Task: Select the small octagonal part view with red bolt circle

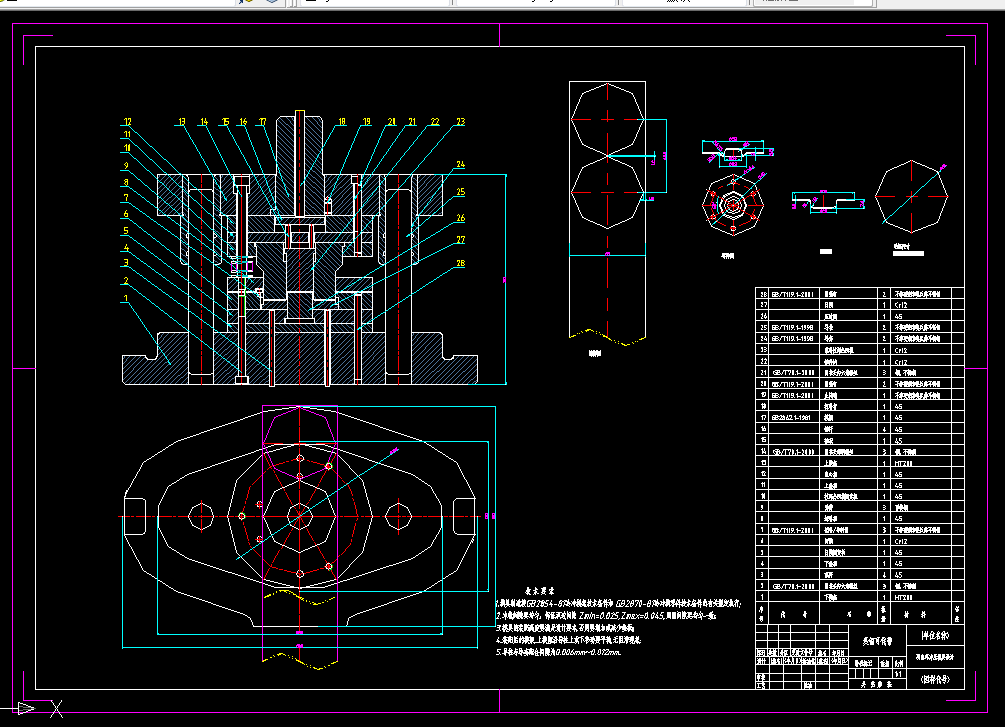Action: pyautogui.click(x=733, y=205)
